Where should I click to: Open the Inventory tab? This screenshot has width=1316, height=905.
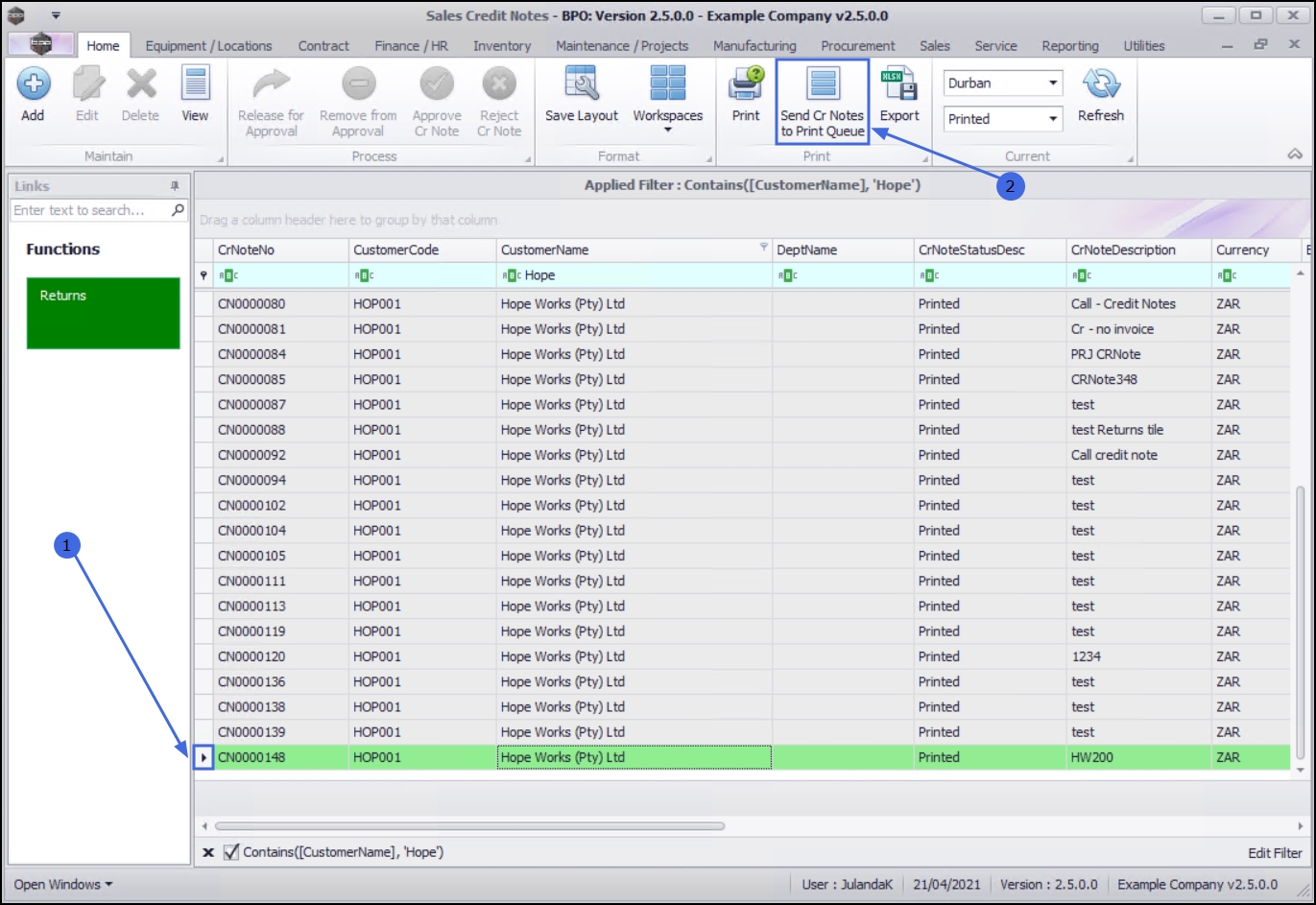tap(502, 46)
